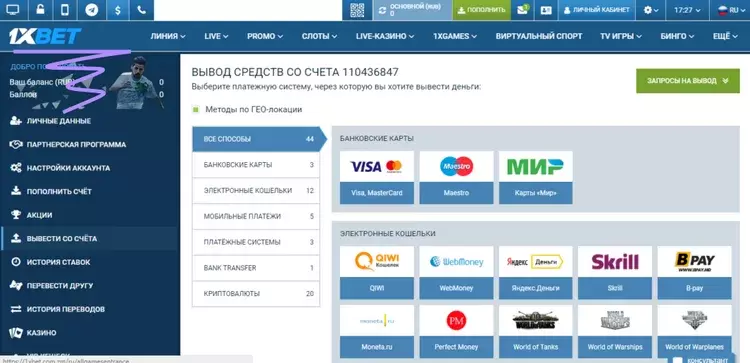
Task: Expand the 1XGAMES menu
Action: (x=455, y=36)
